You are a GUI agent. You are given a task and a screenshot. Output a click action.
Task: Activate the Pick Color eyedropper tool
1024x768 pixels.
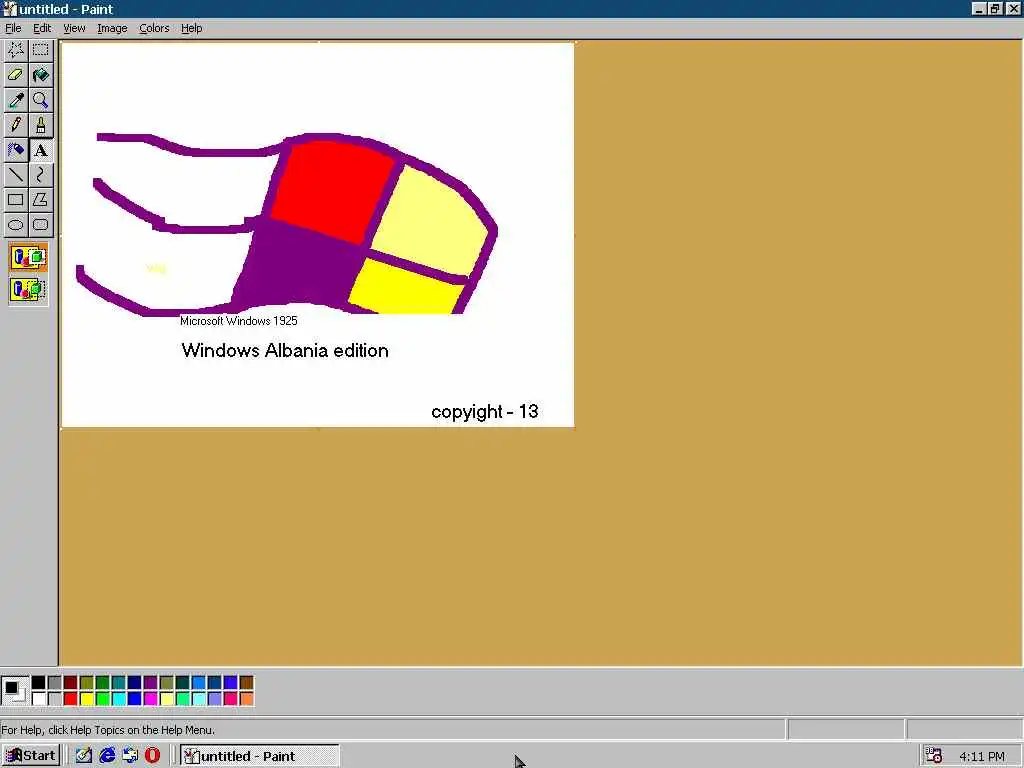[x=16, y=100]
